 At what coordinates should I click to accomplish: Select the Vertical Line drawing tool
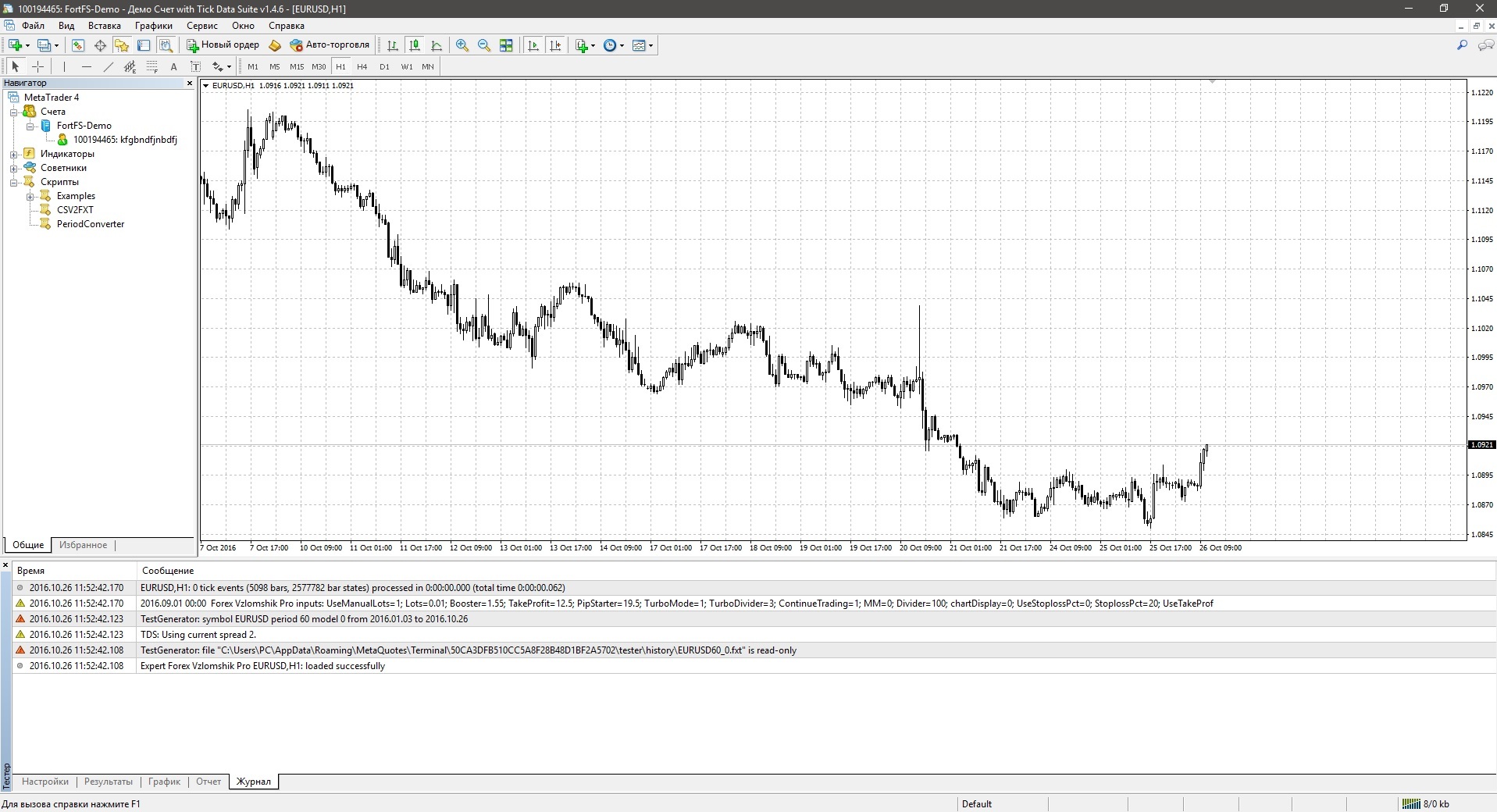point(65,66)
